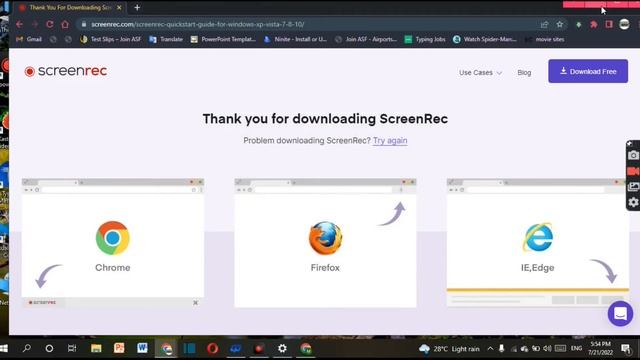This screenshot has height=360, width=640.
Task: Expand the Use Cases dropdown
Action: point(480,73)
